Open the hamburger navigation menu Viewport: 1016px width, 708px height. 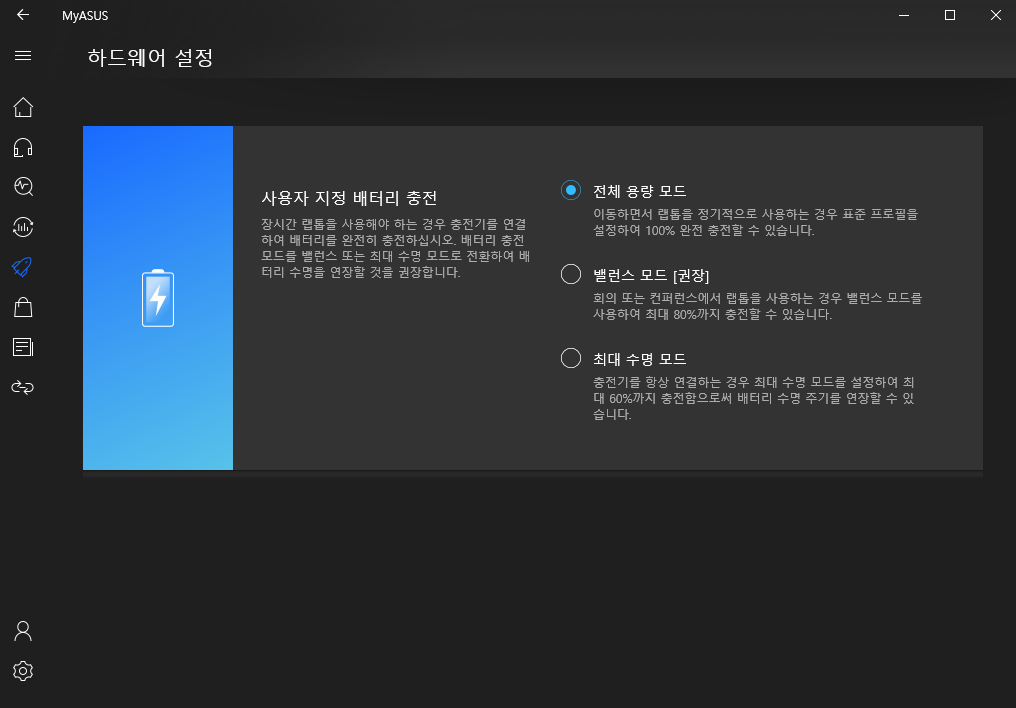click(x=23, y=56)
